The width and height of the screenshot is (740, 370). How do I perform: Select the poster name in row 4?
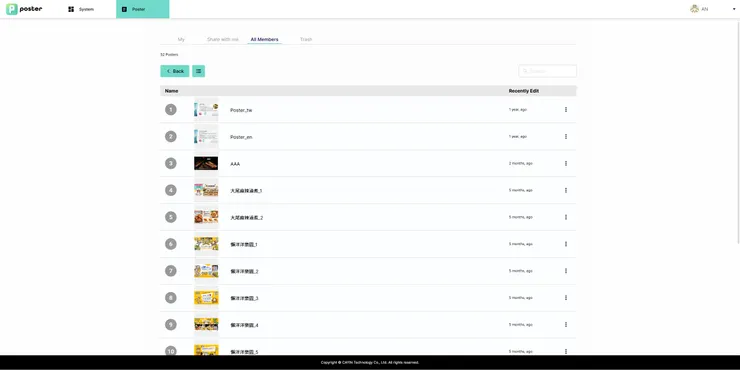pos(246,191)
